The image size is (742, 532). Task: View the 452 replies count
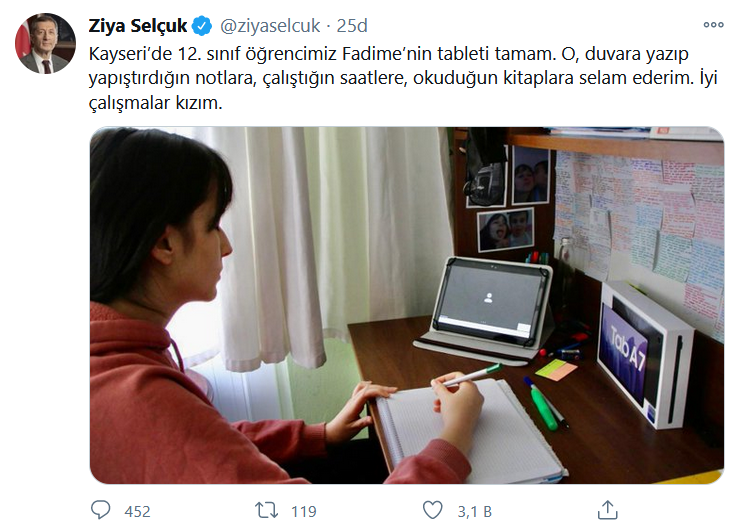pyautogui.click(x=137, y=512)
